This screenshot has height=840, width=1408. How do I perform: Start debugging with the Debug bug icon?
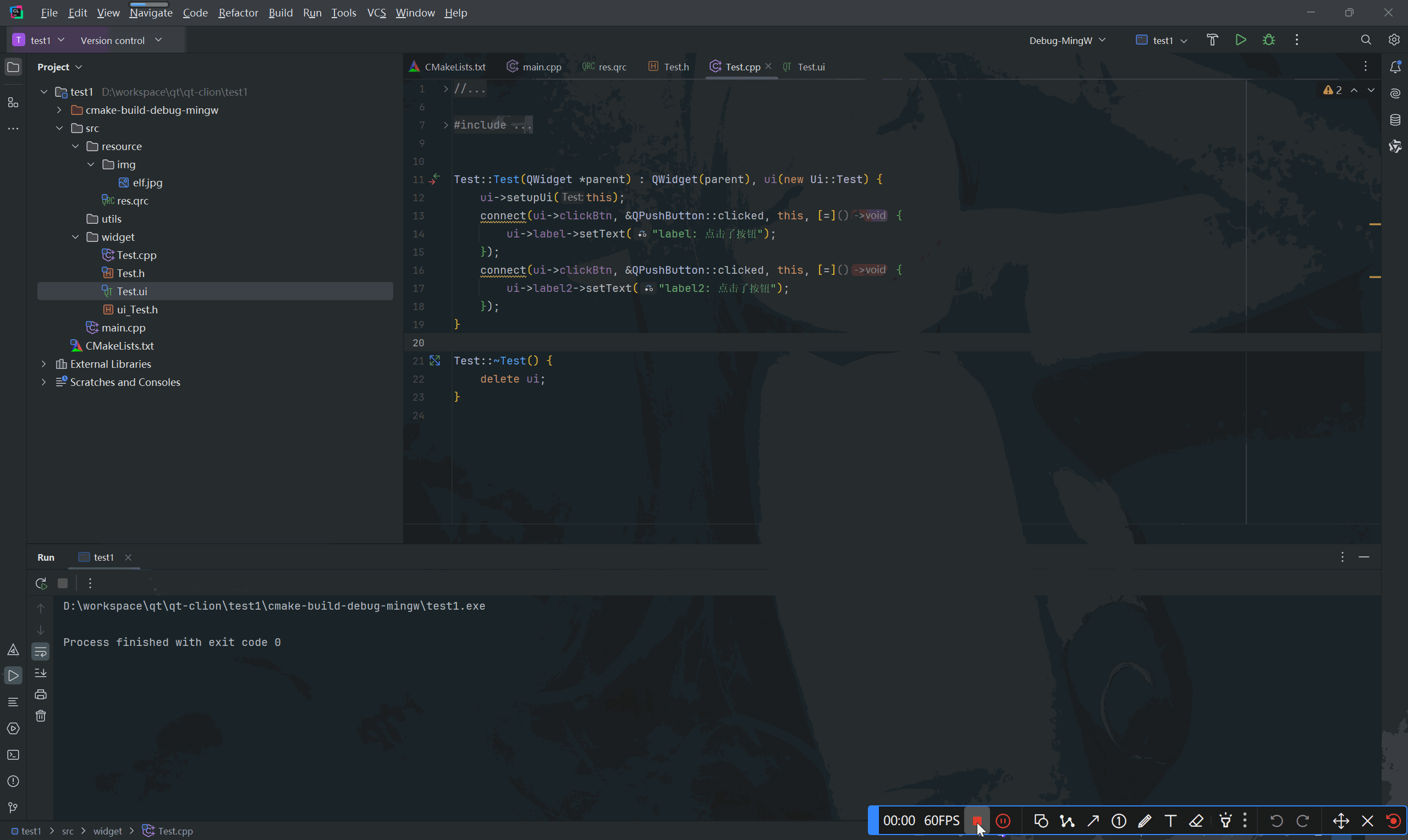tap(1269, 40)
